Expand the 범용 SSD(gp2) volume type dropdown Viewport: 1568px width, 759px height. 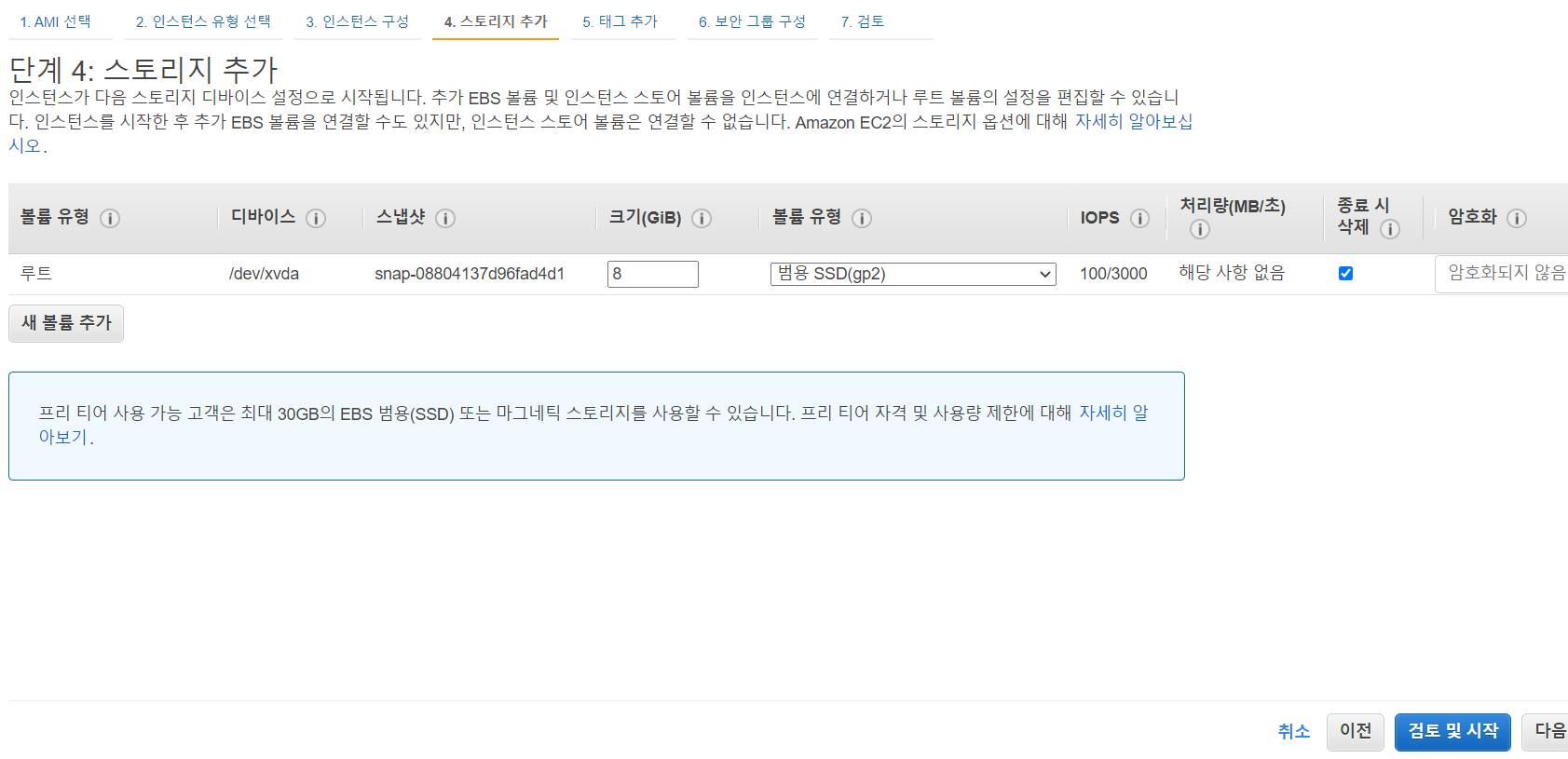(x=913, y=274)
